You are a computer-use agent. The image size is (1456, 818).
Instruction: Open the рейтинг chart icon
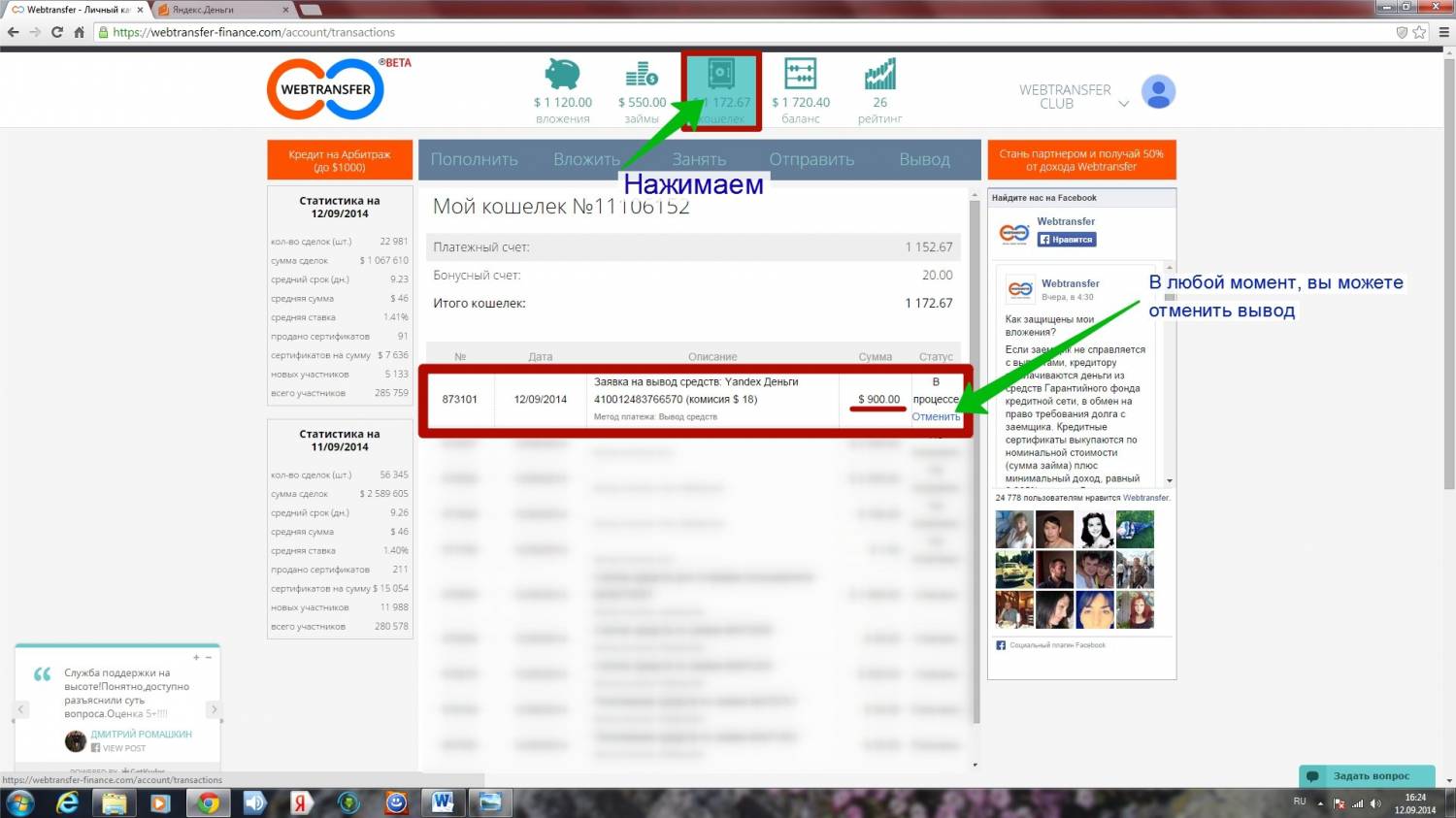point(879,75)
